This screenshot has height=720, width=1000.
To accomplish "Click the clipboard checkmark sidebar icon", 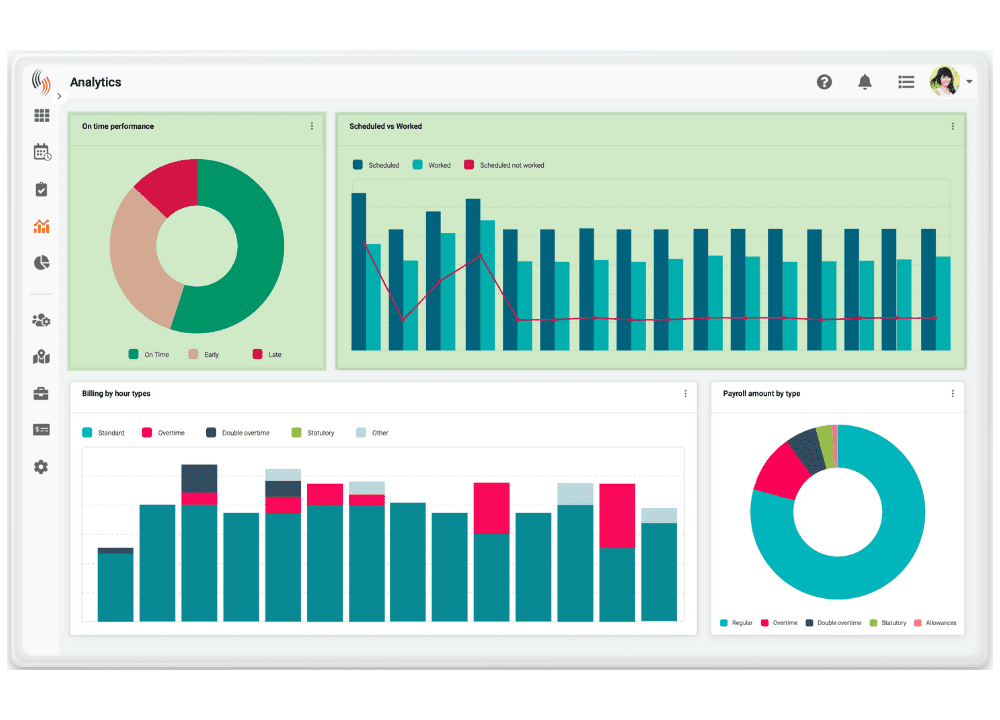I will (41, 190).
